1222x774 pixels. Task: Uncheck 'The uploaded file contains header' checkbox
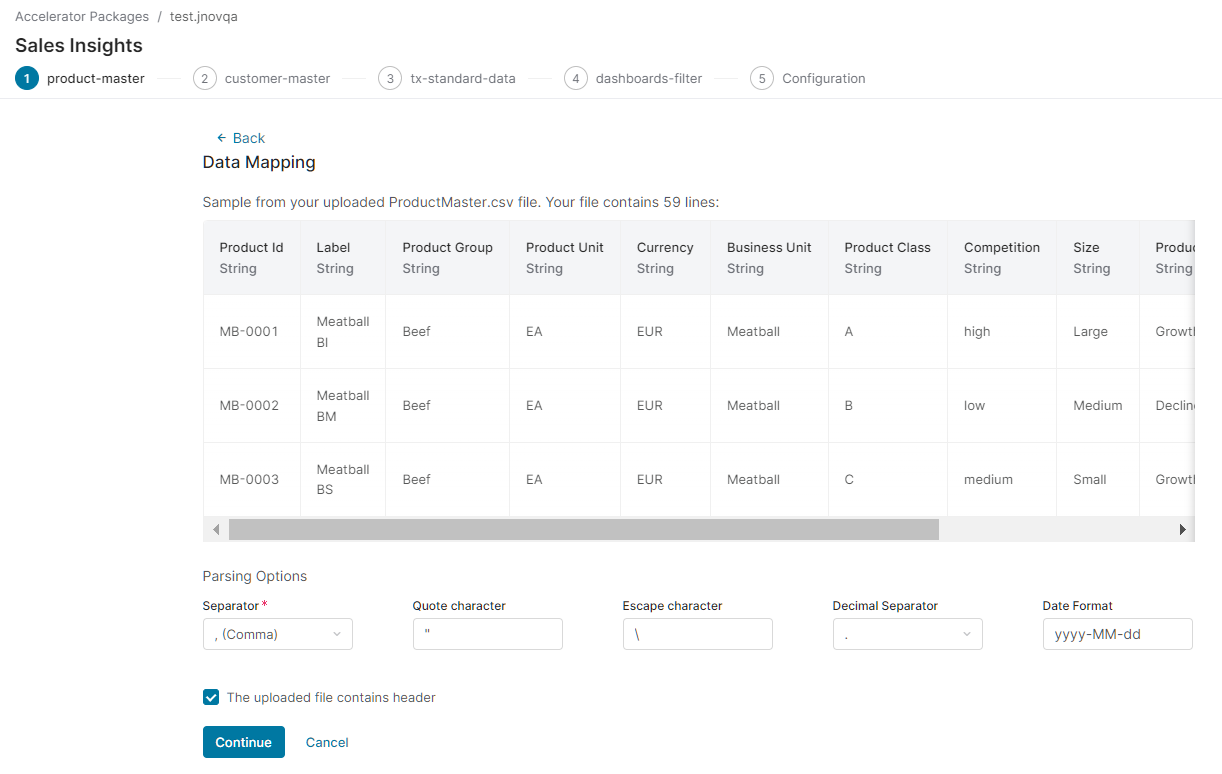211,697
